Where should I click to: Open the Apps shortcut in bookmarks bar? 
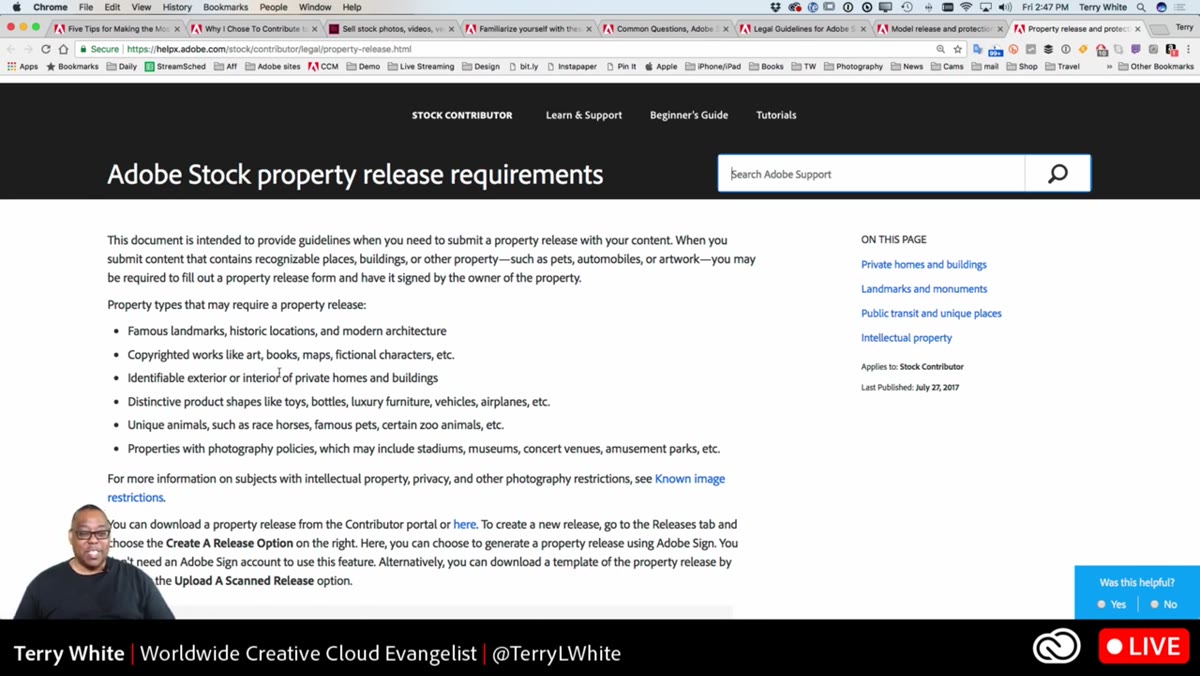click(23, 67)
